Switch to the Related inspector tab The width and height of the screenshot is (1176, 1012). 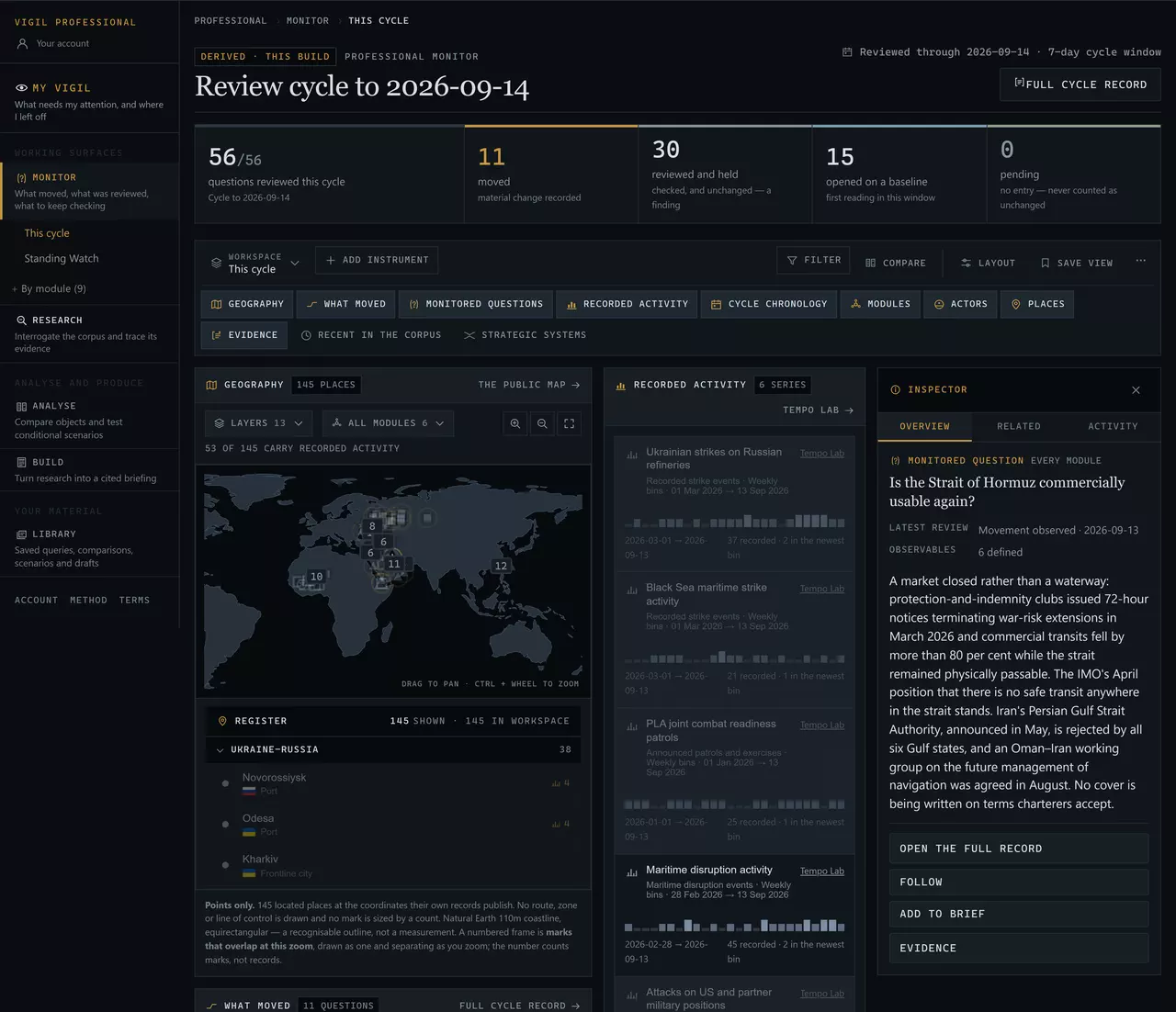pos(1019,426)
